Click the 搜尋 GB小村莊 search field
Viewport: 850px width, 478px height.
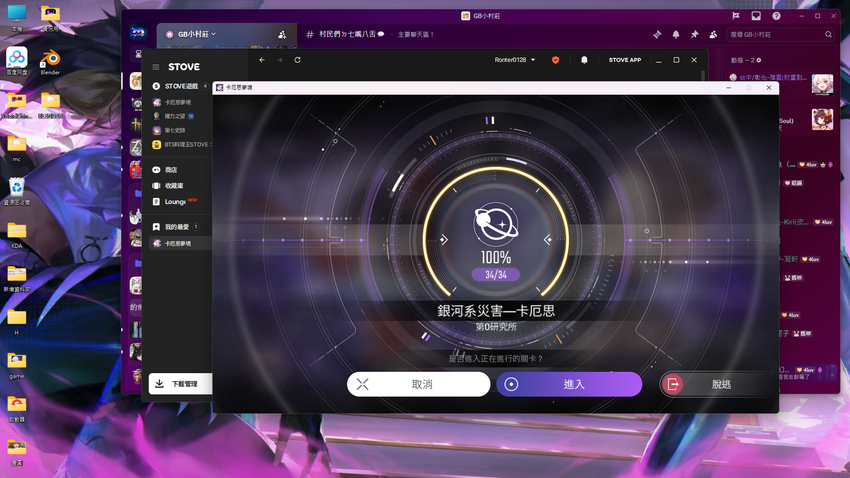click(x=780, y=34)
